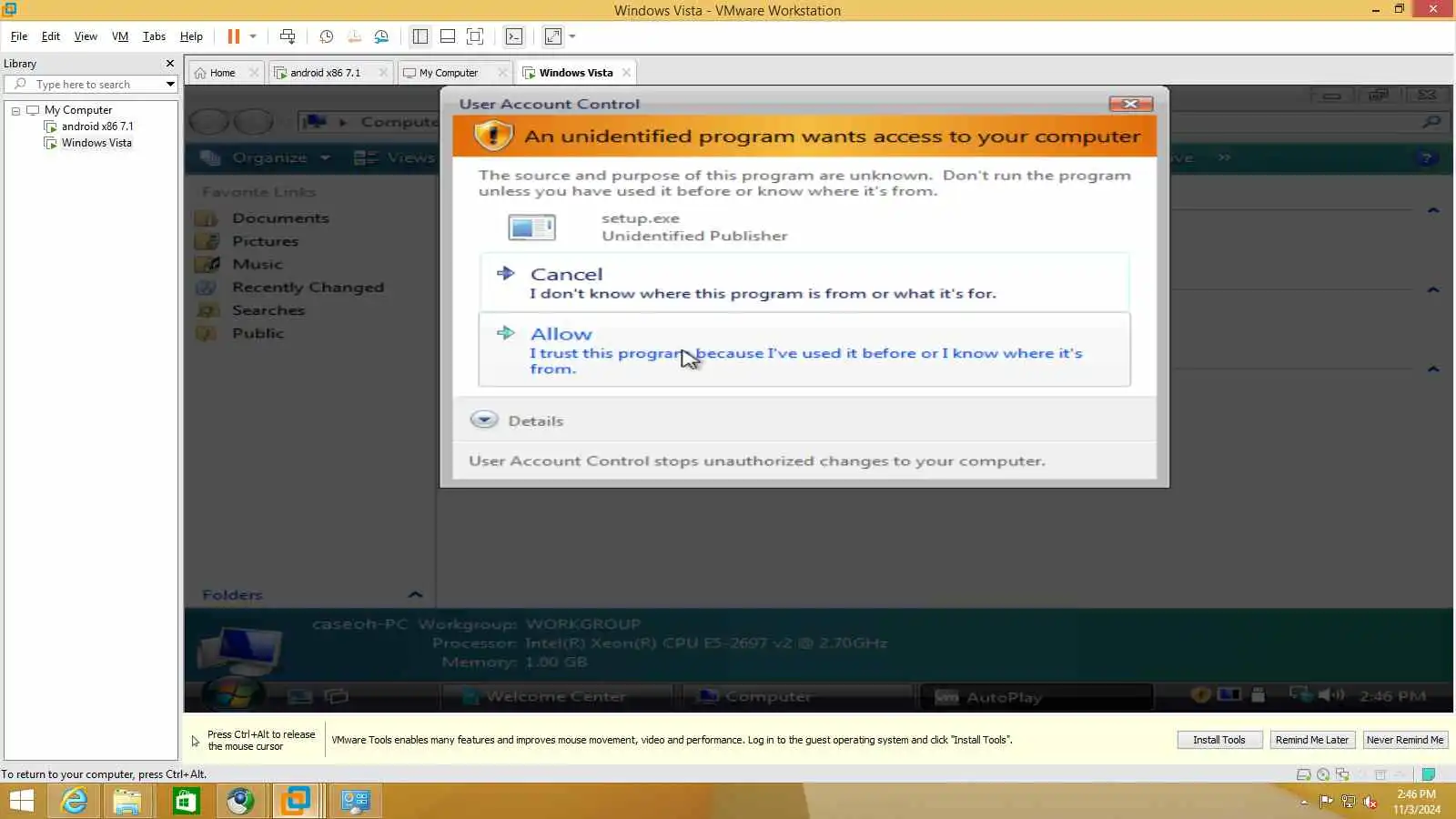This screenshot has height=819, width=1456.
Task: Toggle the thumbnail bar view icon
Action: (448, 36)
